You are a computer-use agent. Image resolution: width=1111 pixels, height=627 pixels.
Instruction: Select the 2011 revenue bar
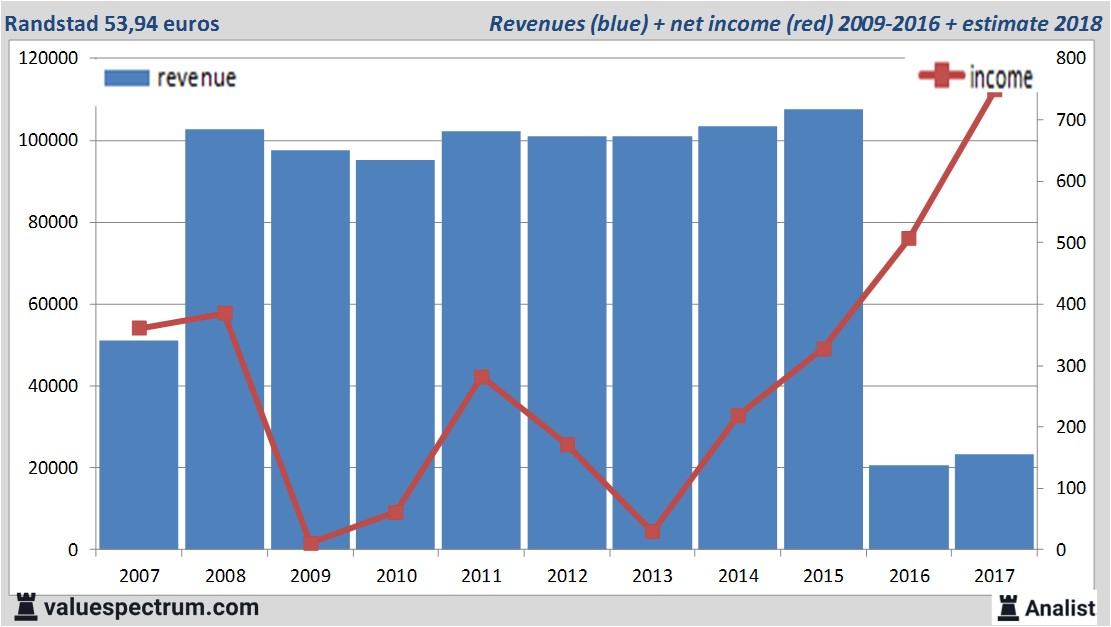[481, 341]
